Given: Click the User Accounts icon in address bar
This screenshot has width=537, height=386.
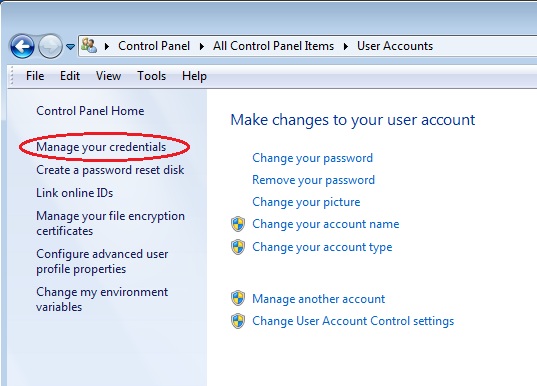Looking at the screenshot, I should pos(89,46).
